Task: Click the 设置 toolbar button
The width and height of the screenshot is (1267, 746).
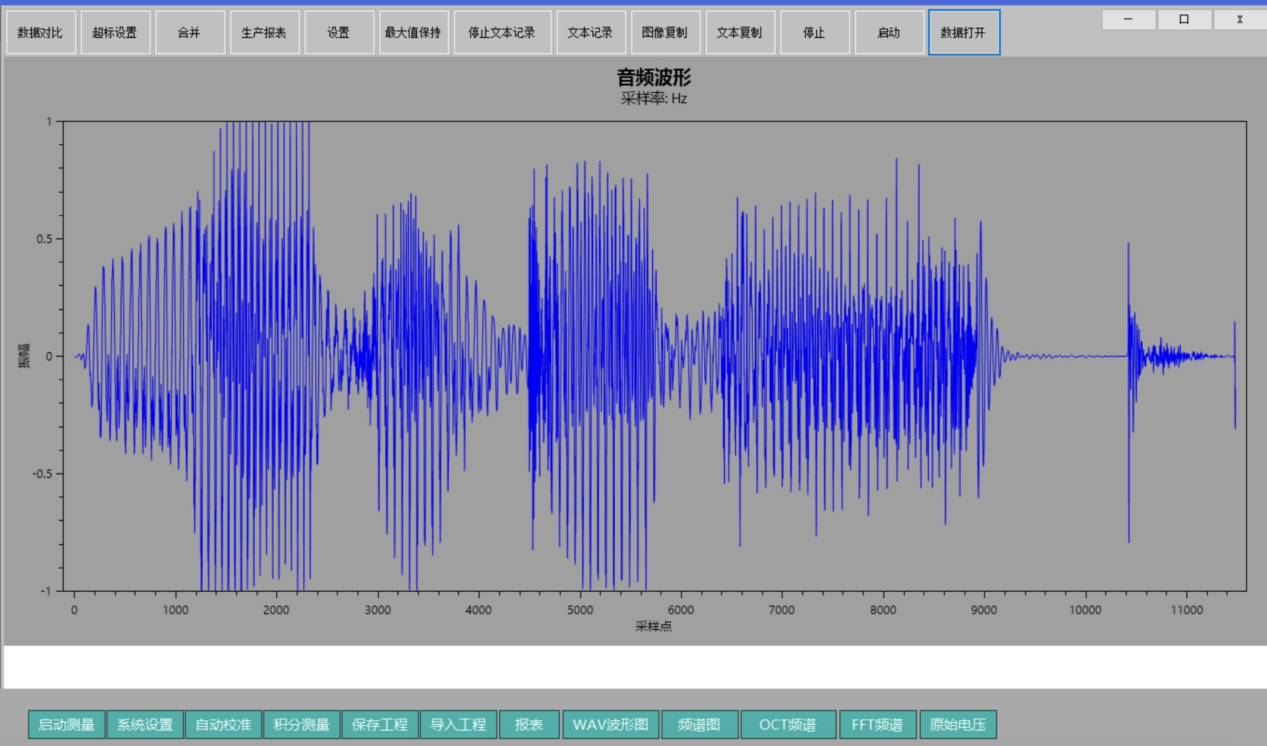Action: point(339,33)
